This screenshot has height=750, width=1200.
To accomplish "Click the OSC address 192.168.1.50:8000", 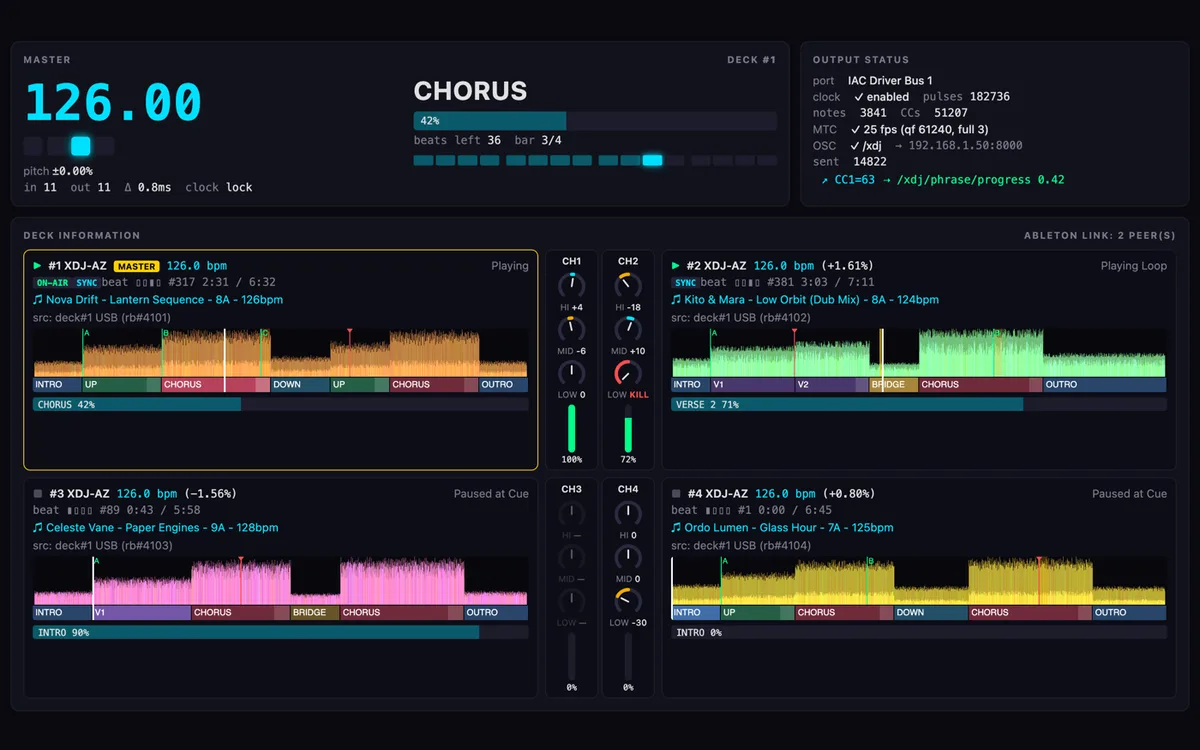I will (966, 146).
